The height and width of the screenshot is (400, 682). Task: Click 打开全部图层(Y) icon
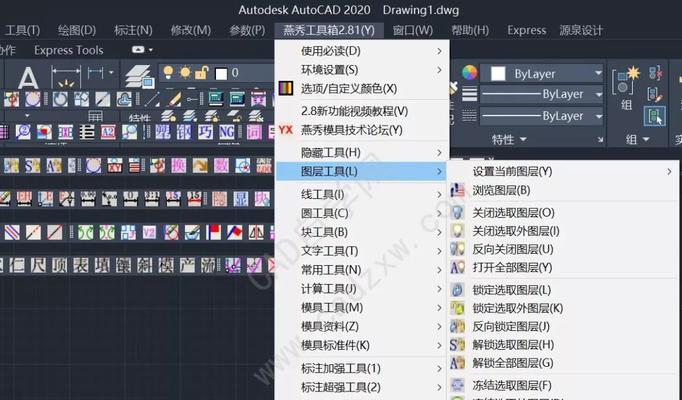[x=457, y=267]
